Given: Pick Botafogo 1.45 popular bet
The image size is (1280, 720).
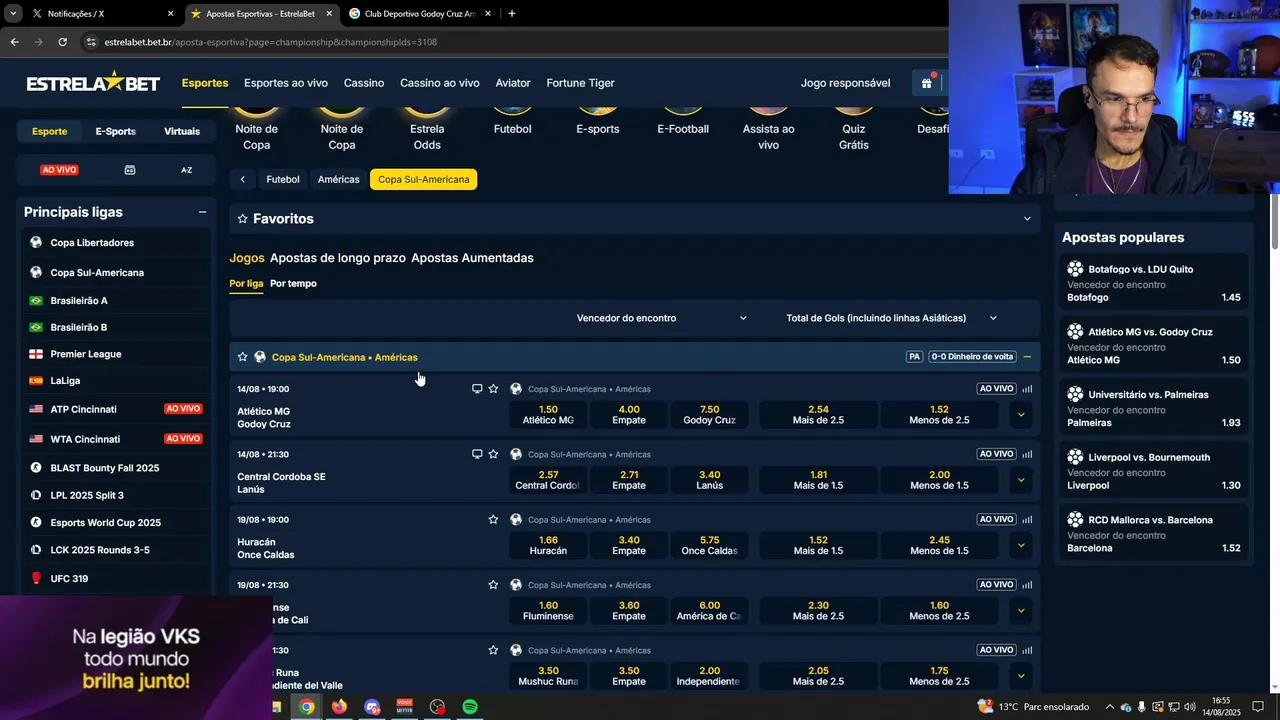Looking at the screenshot, I should point(1154,283).
